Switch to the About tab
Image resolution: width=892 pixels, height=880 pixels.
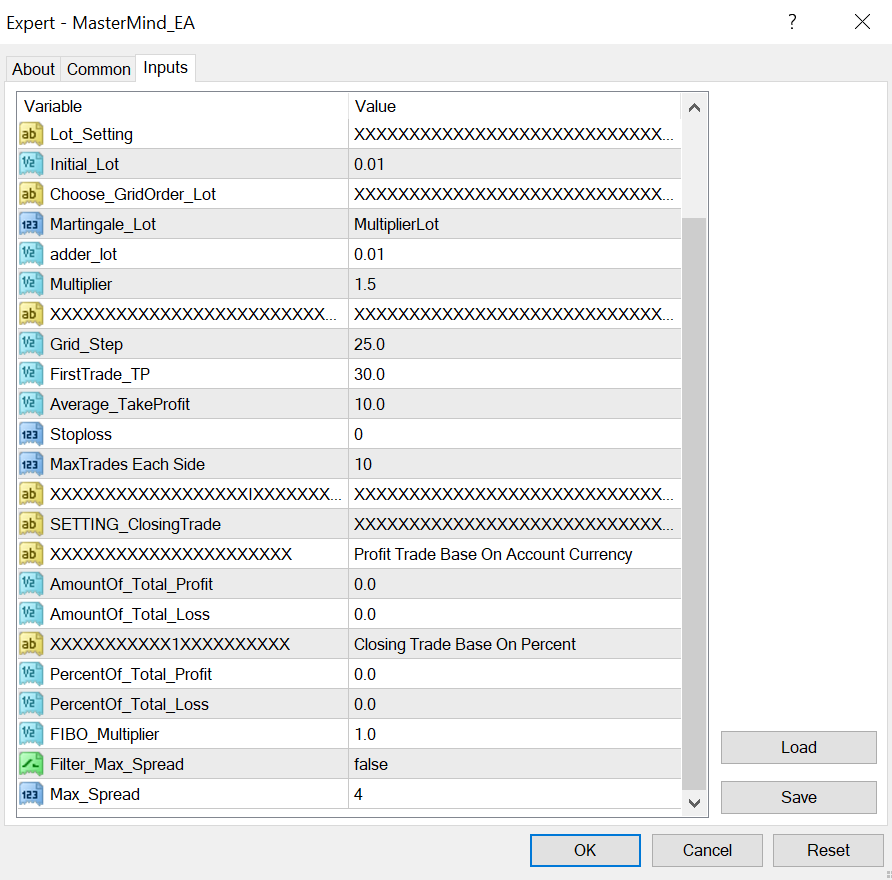(x=33, y=69)
